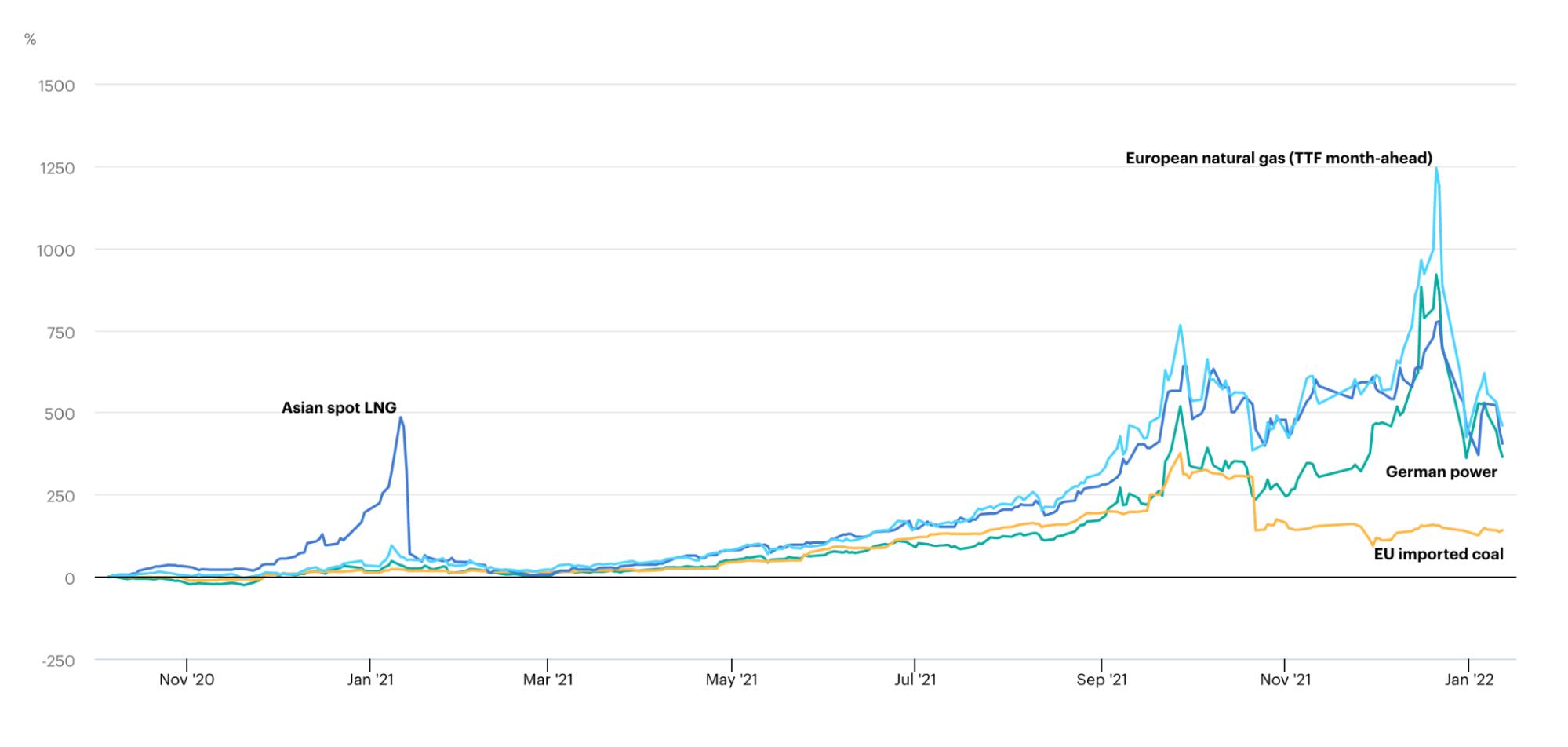Click the 'European natural gas (TTF month-ahead)' label
Viewport: 1568px width, 747px height.
(x=1279, y=159)
